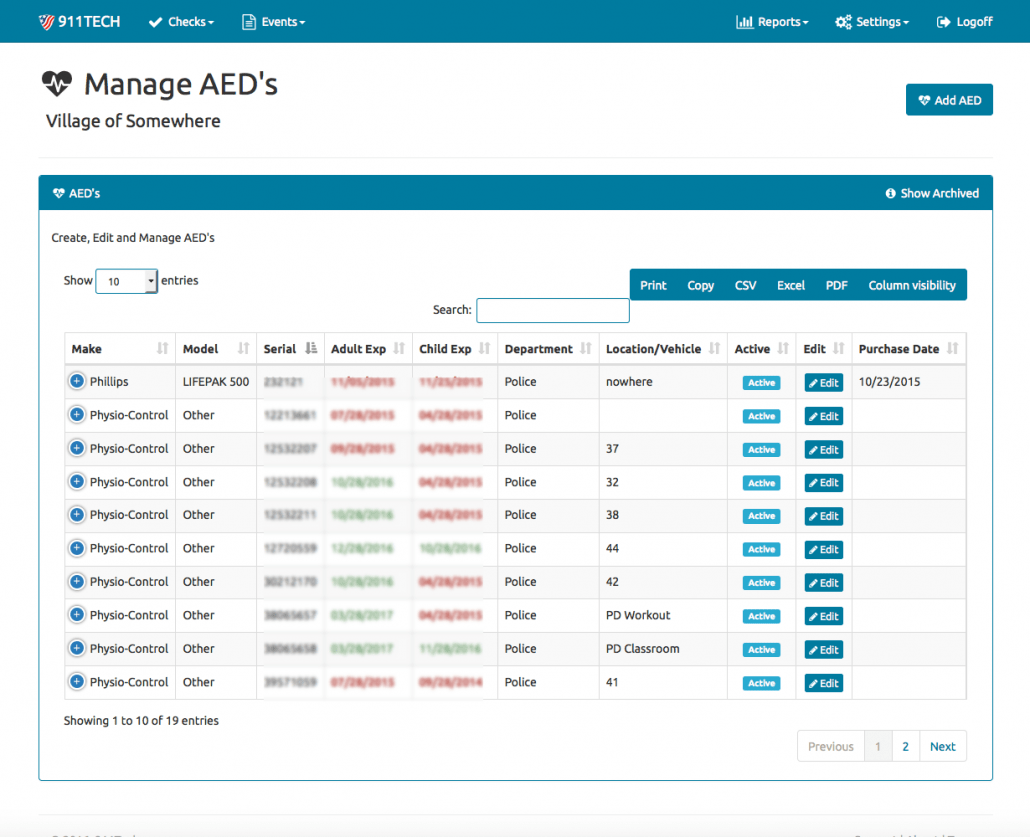Open the Events menu
The width and height of the screenshot is (1030, 837).
[x=272, y=21]
